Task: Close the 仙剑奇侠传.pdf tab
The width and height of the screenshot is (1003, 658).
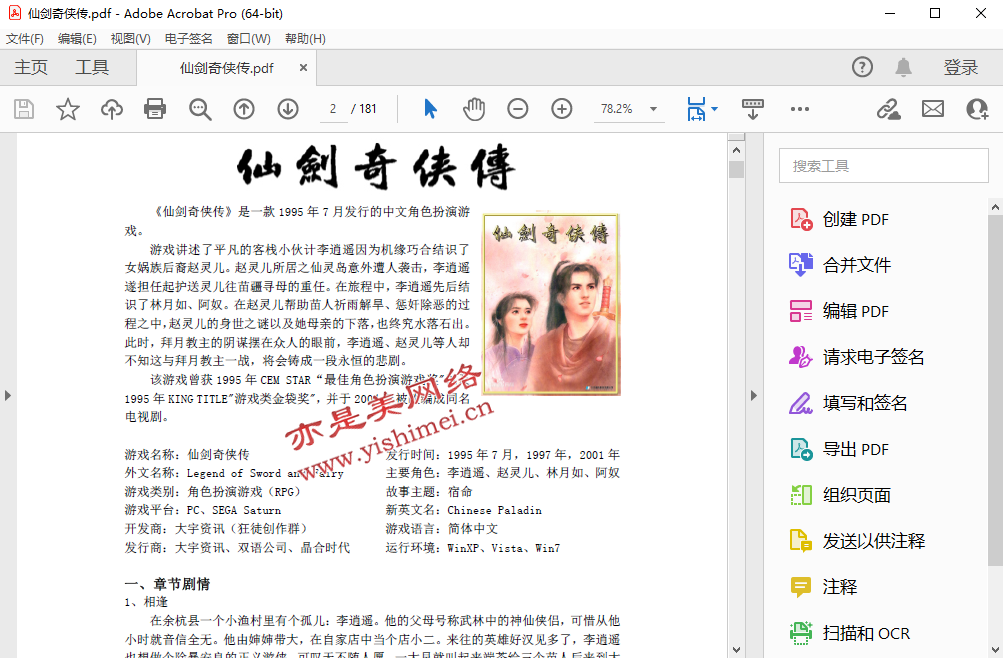Action: coord(303,67)
